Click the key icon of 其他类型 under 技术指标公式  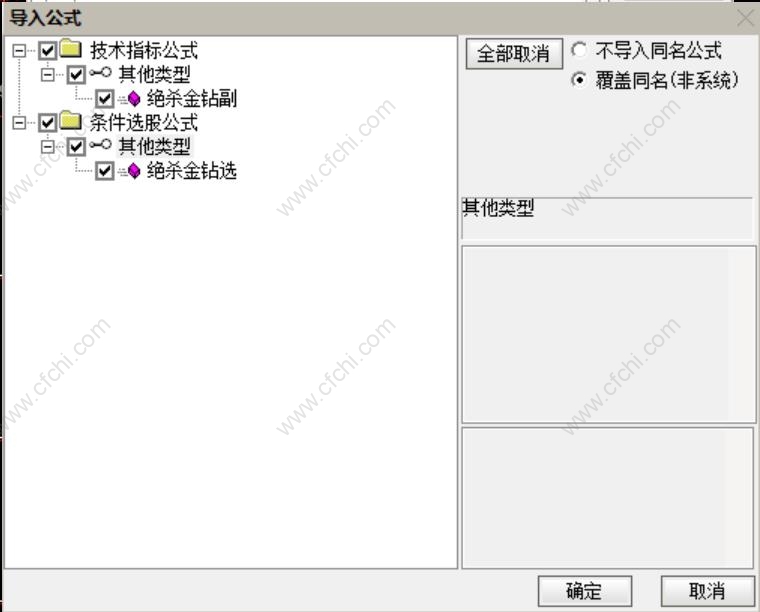point(101,73)
